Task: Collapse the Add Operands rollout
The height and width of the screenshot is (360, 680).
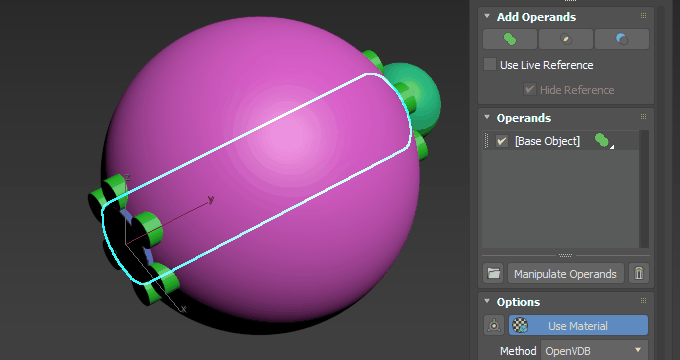Action: tap(487, 16)
